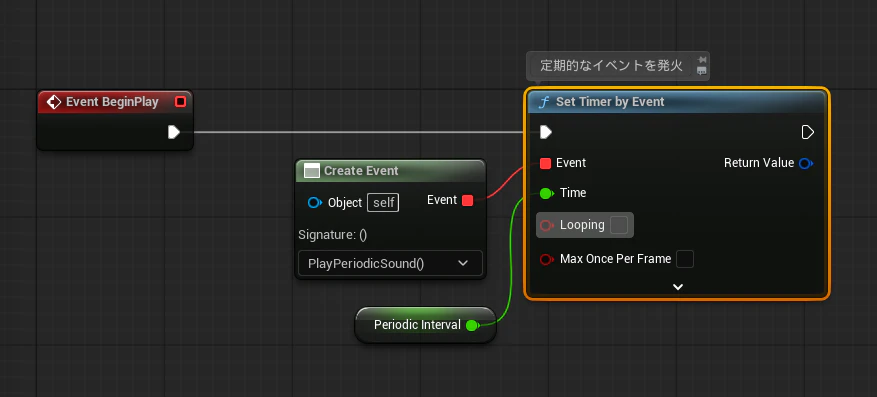Image resolution: width=877 pixels, height=397 pixels.
Task: Click the function icon on Set Timer by Event
Action: pyautogui.click(x=543, y=102)
